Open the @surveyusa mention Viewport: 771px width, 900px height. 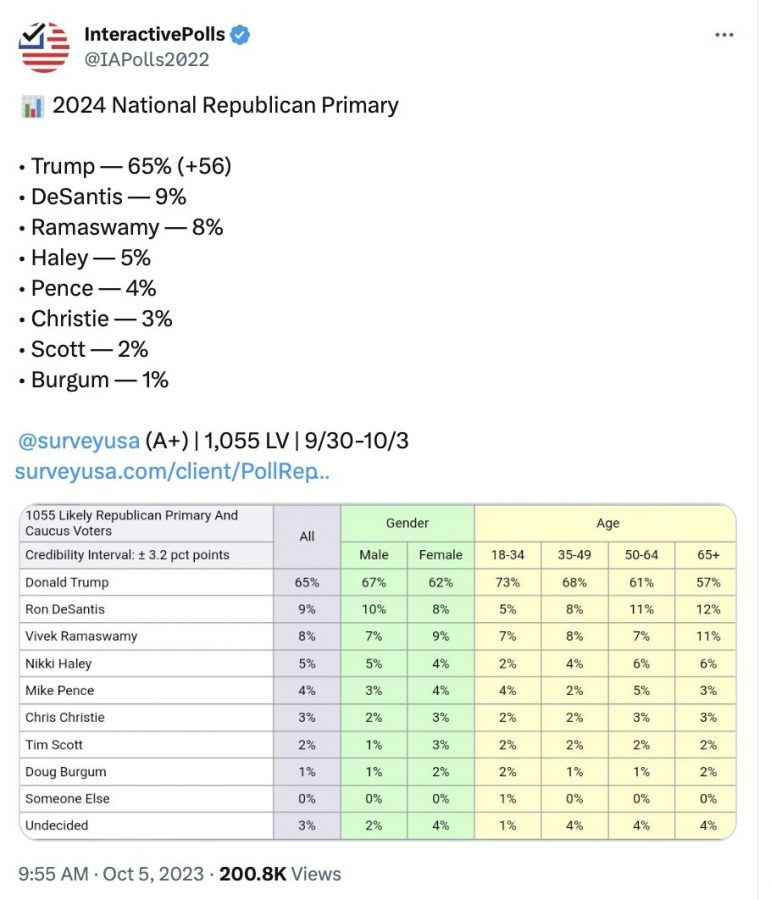pos(77,440)
